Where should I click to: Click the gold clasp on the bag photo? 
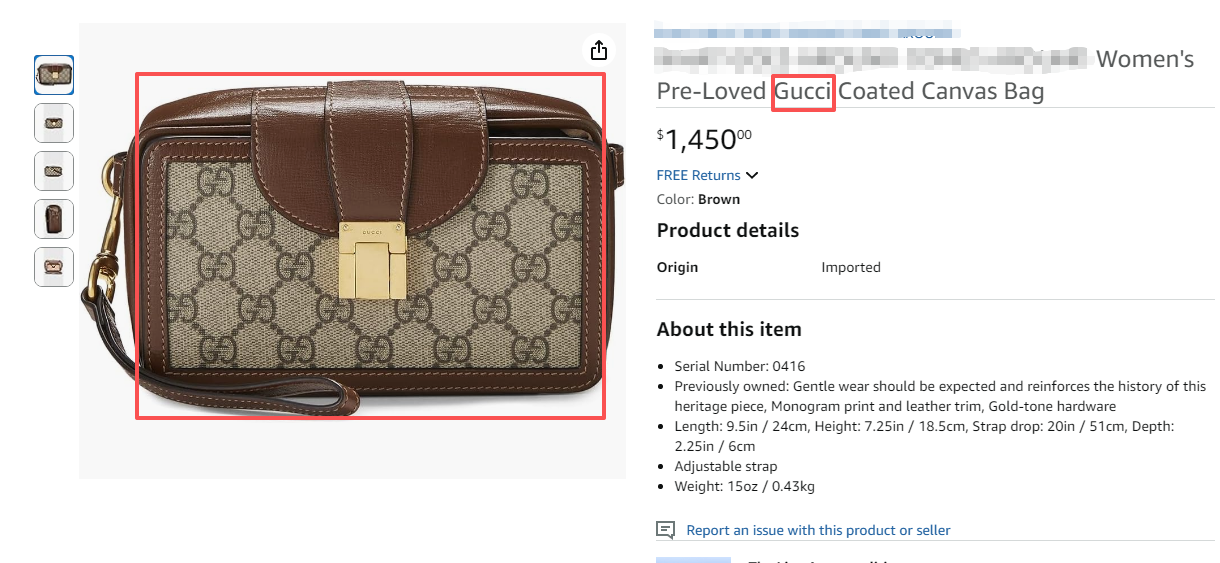tap(373, 262)
